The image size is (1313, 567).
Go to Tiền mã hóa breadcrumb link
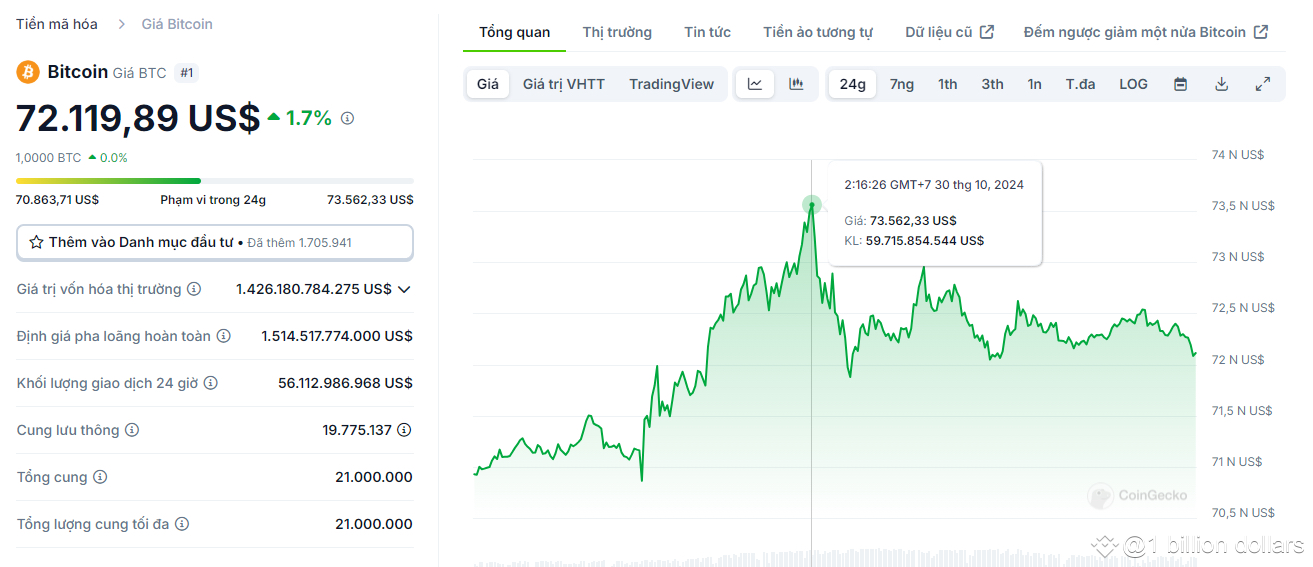(57, 24)
